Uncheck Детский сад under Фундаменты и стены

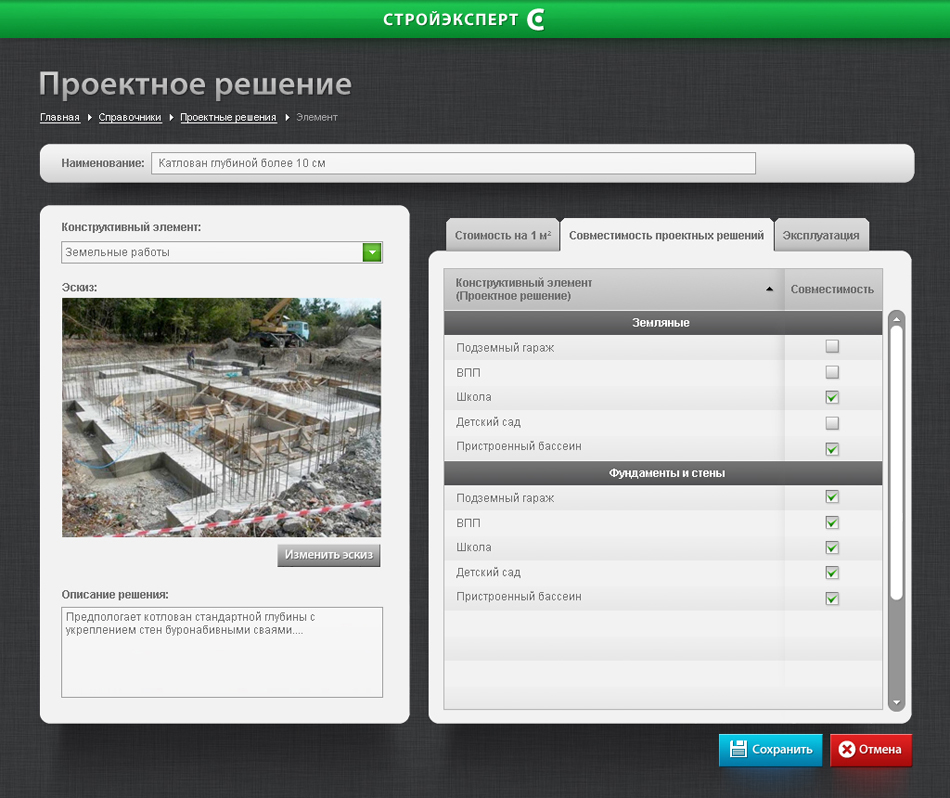pyautogui.click(x=832, y=573)
